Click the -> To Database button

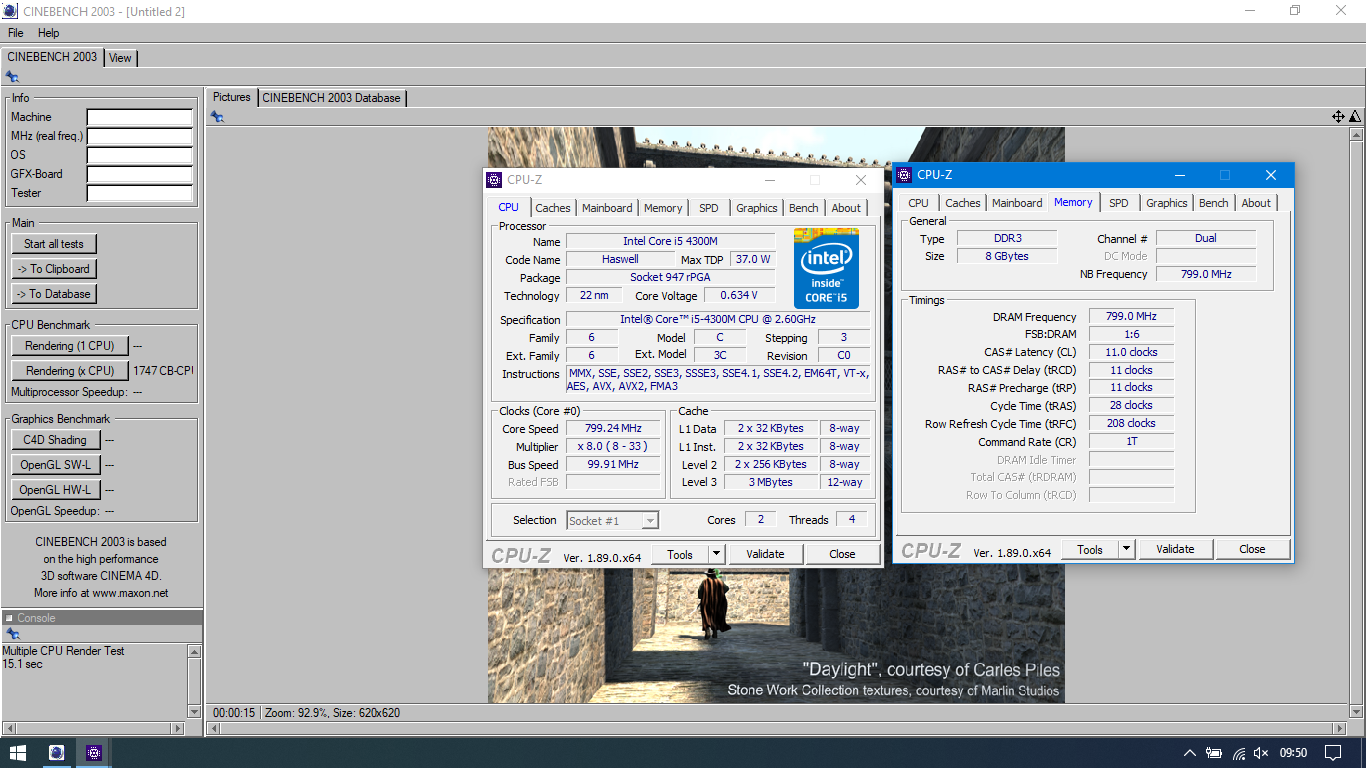pos(54,294)
